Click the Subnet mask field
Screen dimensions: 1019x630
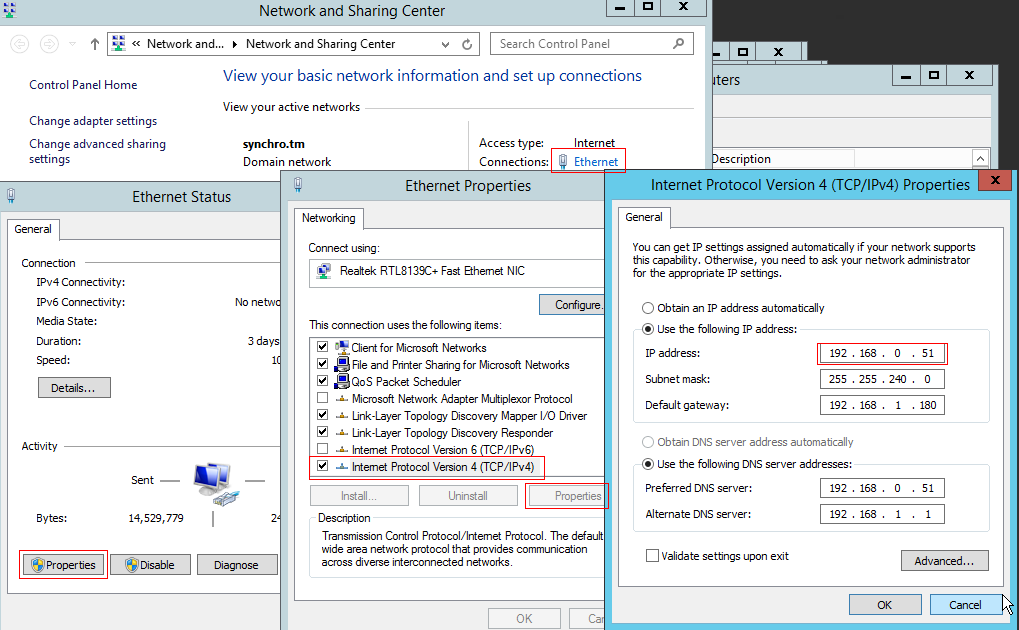point(882,379)
